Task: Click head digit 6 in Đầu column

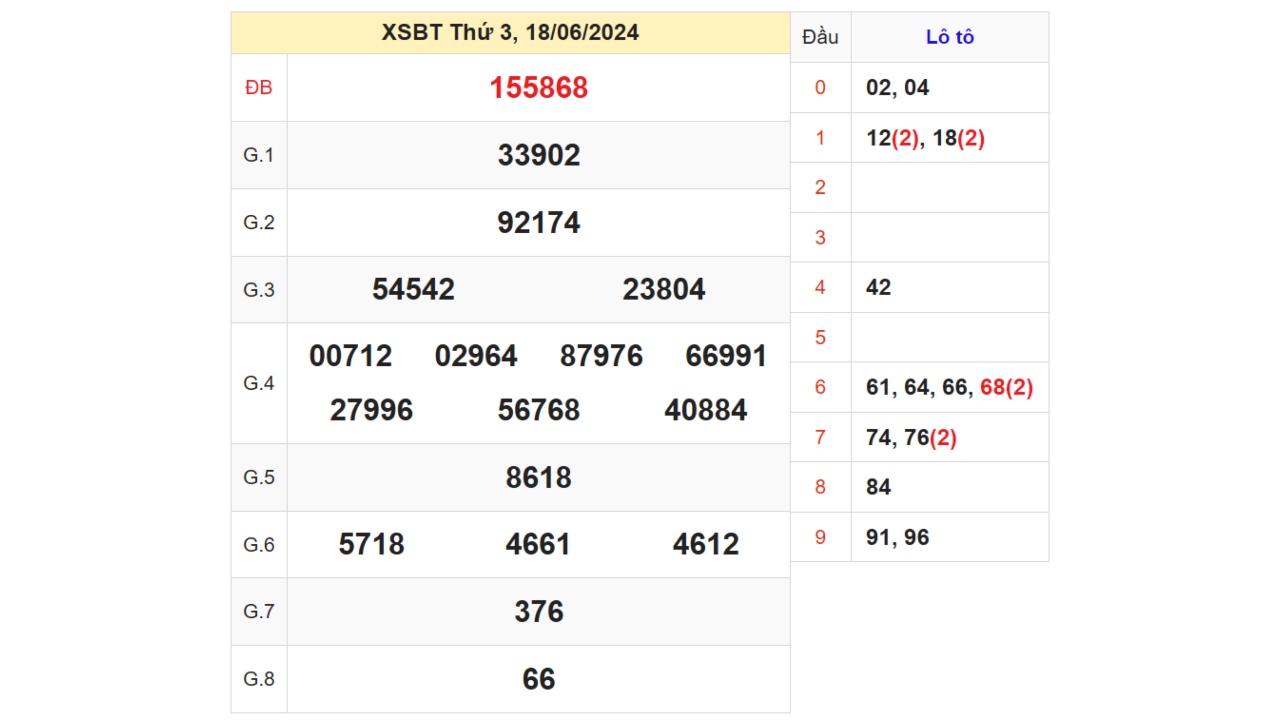Action: click(821, 388)
